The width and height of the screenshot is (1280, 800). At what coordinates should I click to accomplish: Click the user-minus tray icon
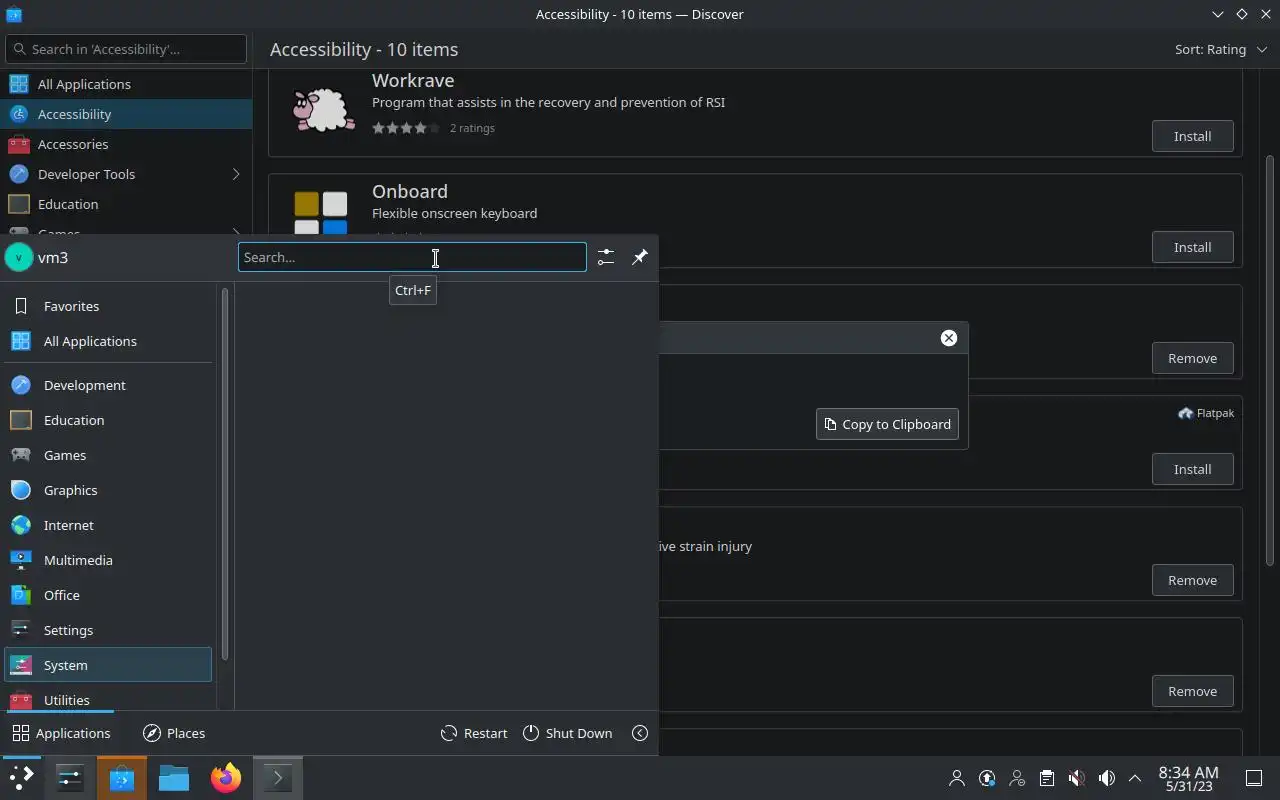1017,778
